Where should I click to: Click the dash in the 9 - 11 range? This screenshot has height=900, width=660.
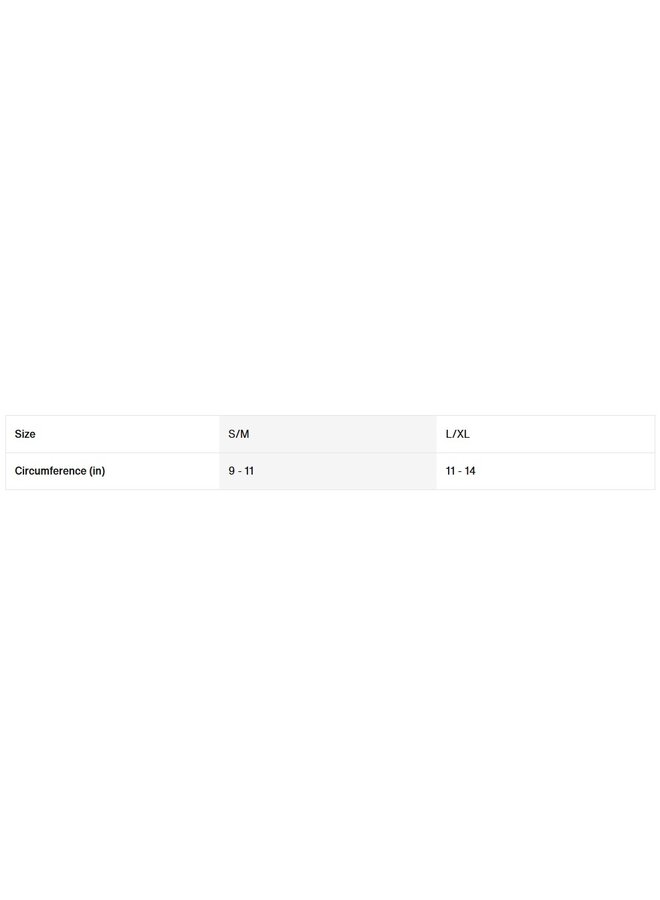click(x=240, y=471)
